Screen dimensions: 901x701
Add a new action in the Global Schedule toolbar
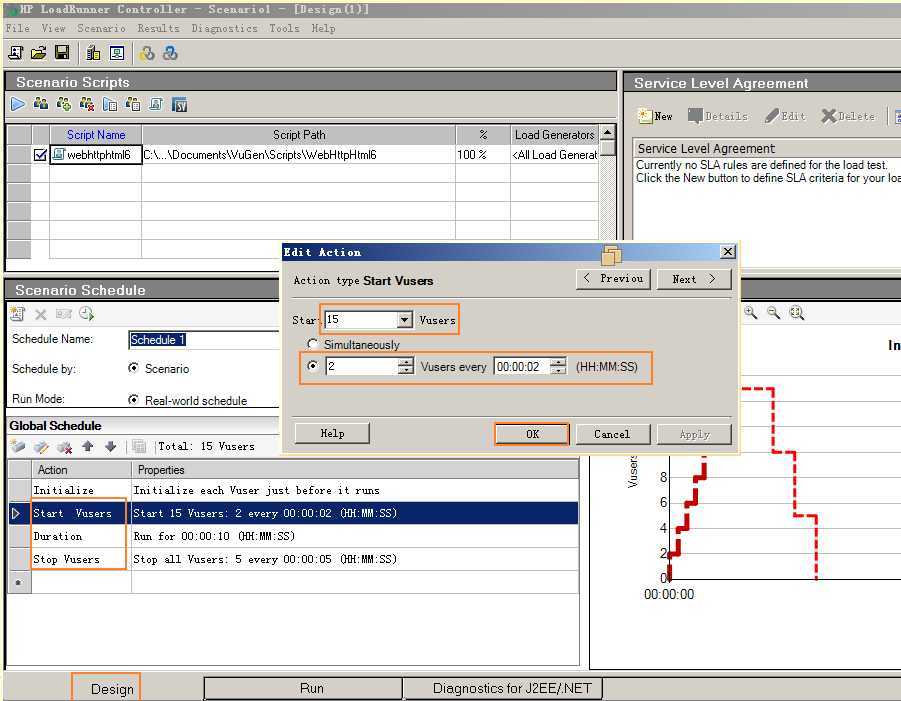point(18,446)
